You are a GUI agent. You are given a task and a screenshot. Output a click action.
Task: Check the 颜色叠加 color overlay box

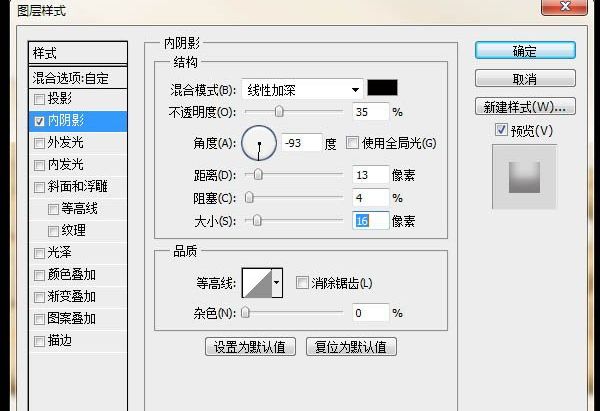[x=39, y=275]
